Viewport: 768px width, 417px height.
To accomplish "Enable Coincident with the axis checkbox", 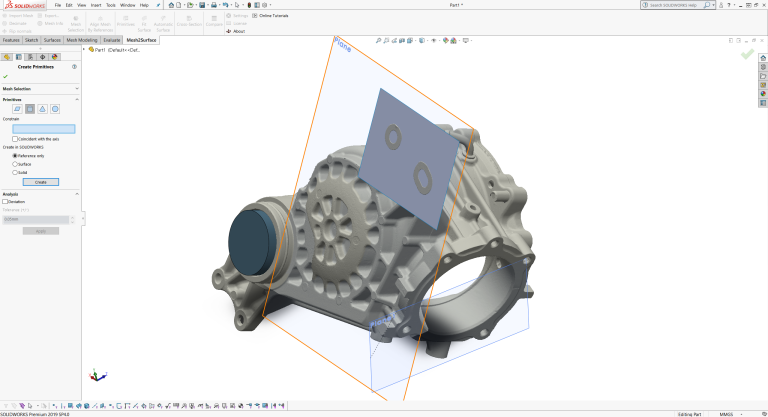I will [x=15, y=139].
